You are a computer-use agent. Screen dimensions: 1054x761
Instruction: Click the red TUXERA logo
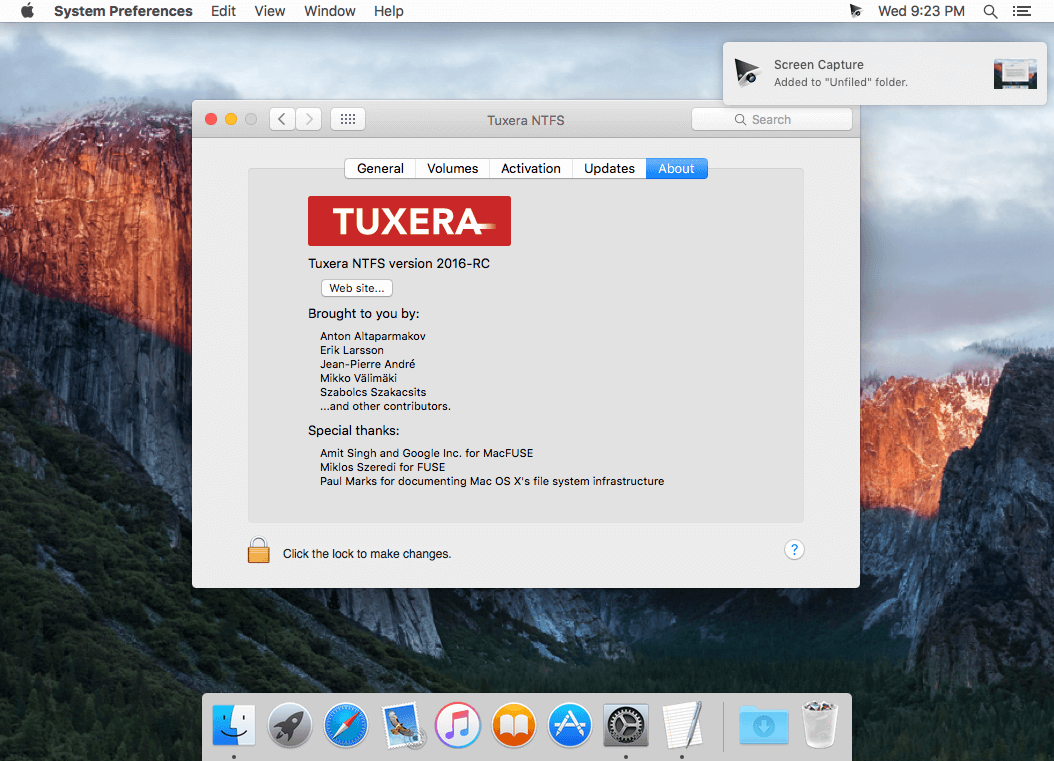click(x=409, y=221)
